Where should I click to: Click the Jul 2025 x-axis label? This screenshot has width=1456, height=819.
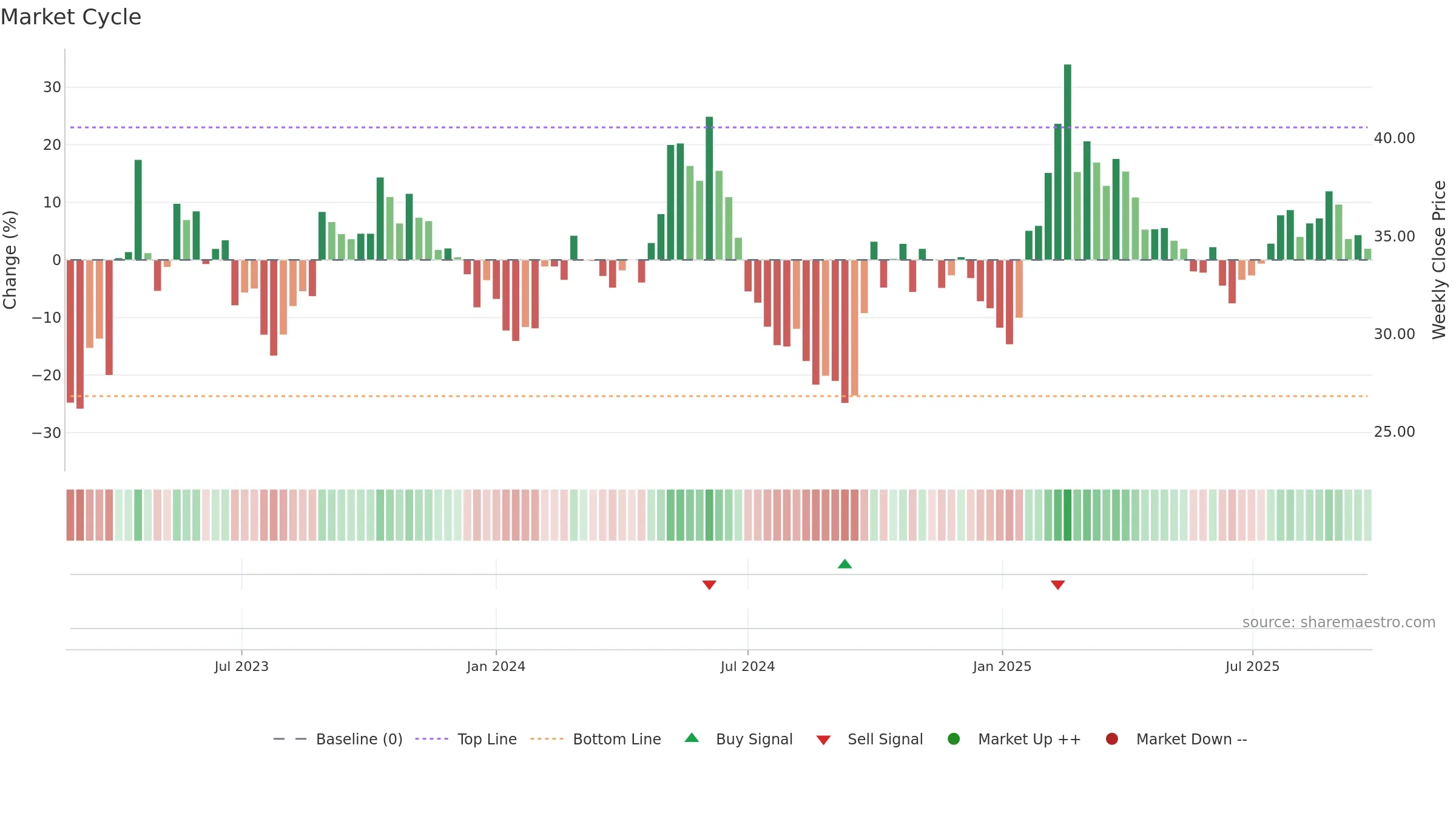pyautogui.click(x=1252, y=666)
